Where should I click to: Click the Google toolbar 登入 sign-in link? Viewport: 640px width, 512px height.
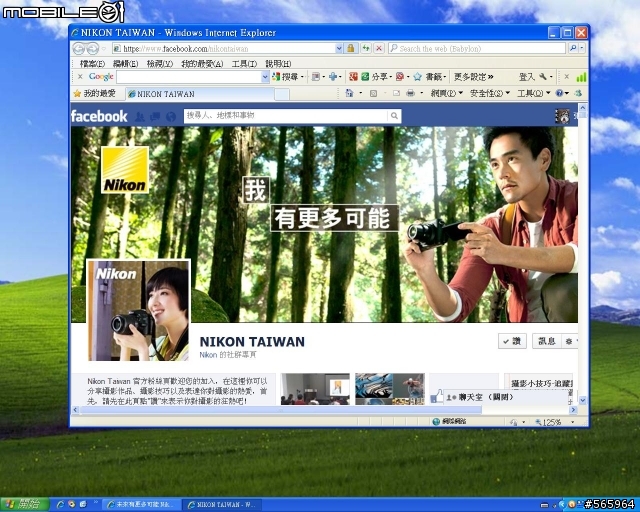click(527, 76)
